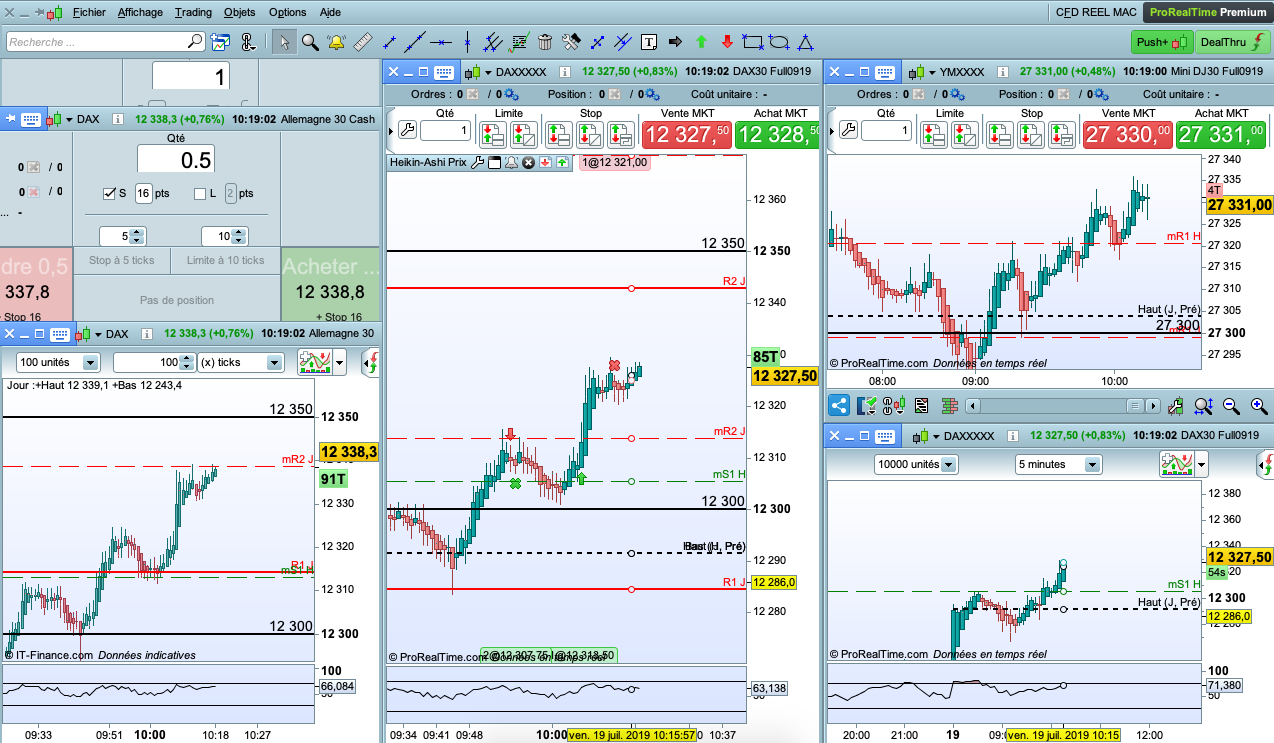
Task: Click scrollbar right arrow in YMXXXX toolbar
Action: click(x=1153, y=405)
